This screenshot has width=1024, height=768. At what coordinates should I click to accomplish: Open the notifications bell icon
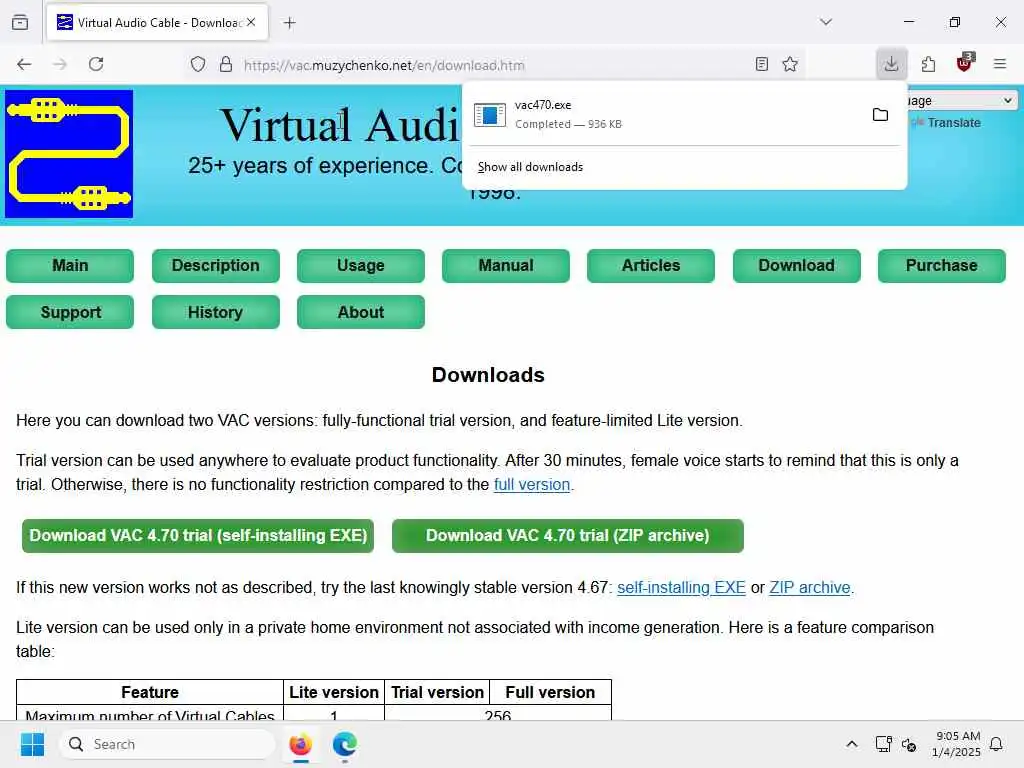[996, 744]
